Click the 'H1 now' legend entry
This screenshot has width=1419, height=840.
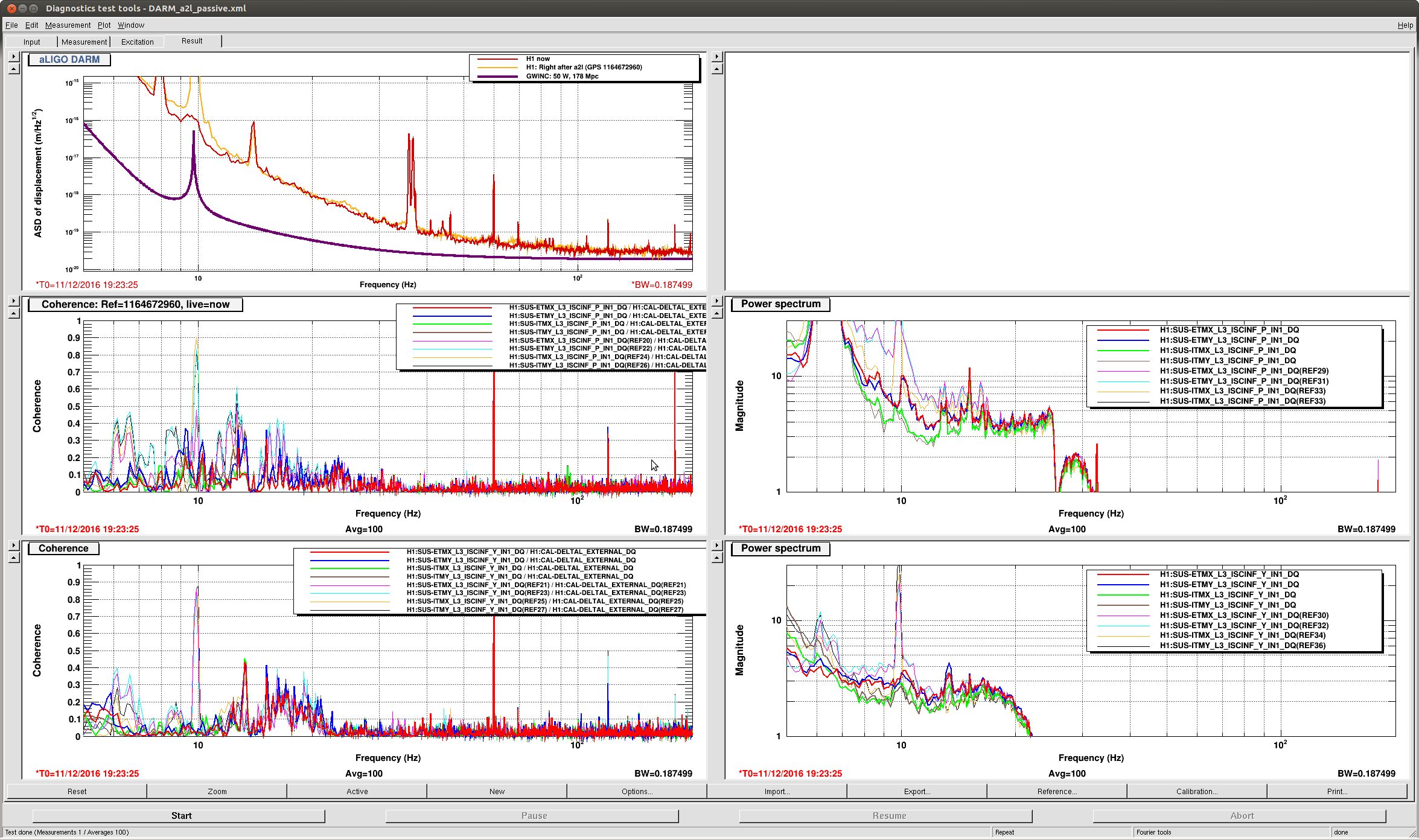pos(538,59)
